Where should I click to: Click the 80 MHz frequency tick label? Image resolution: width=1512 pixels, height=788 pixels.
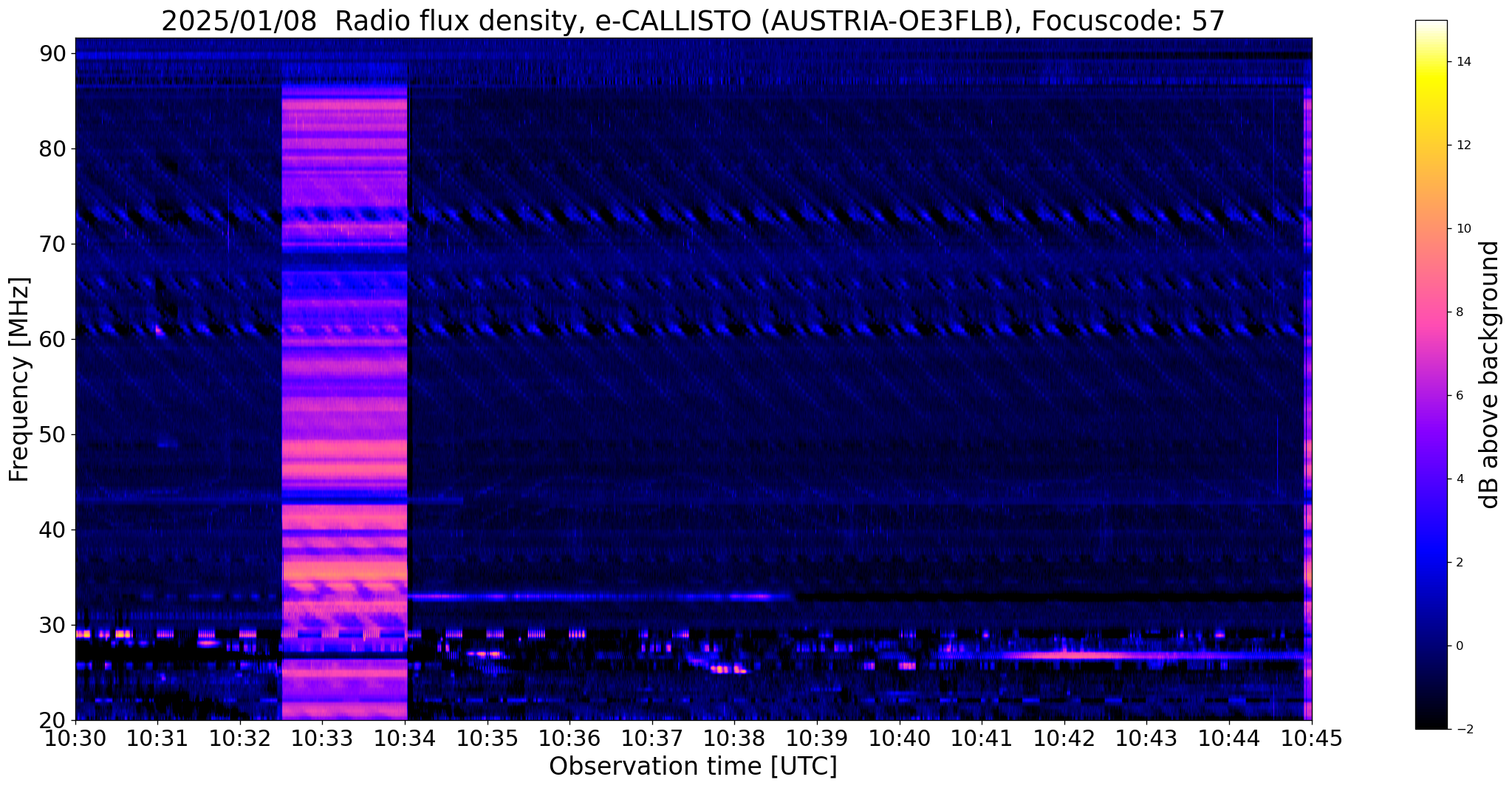[x=52, y=148]
